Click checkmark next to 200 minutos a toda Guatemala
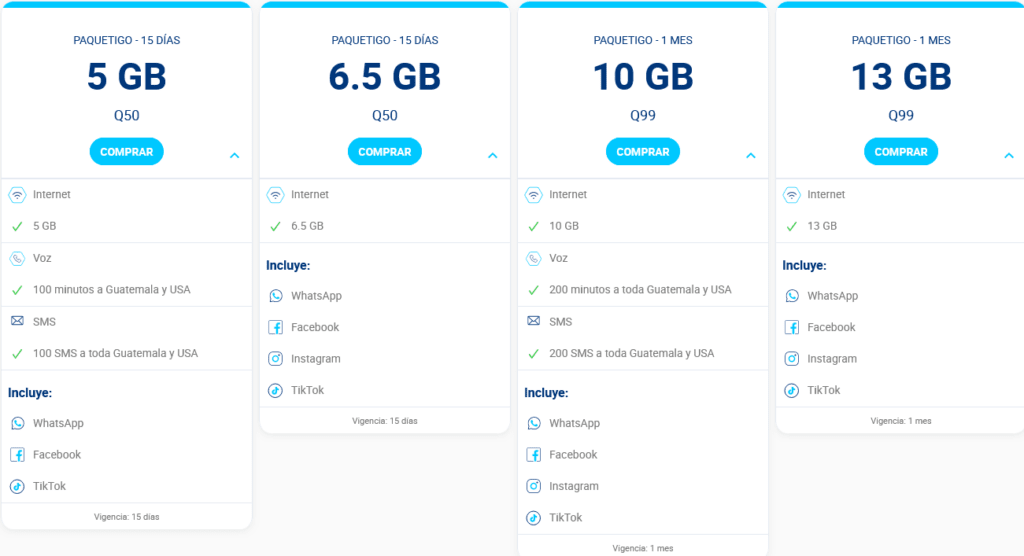The image size is (1024, 556). 533,290
